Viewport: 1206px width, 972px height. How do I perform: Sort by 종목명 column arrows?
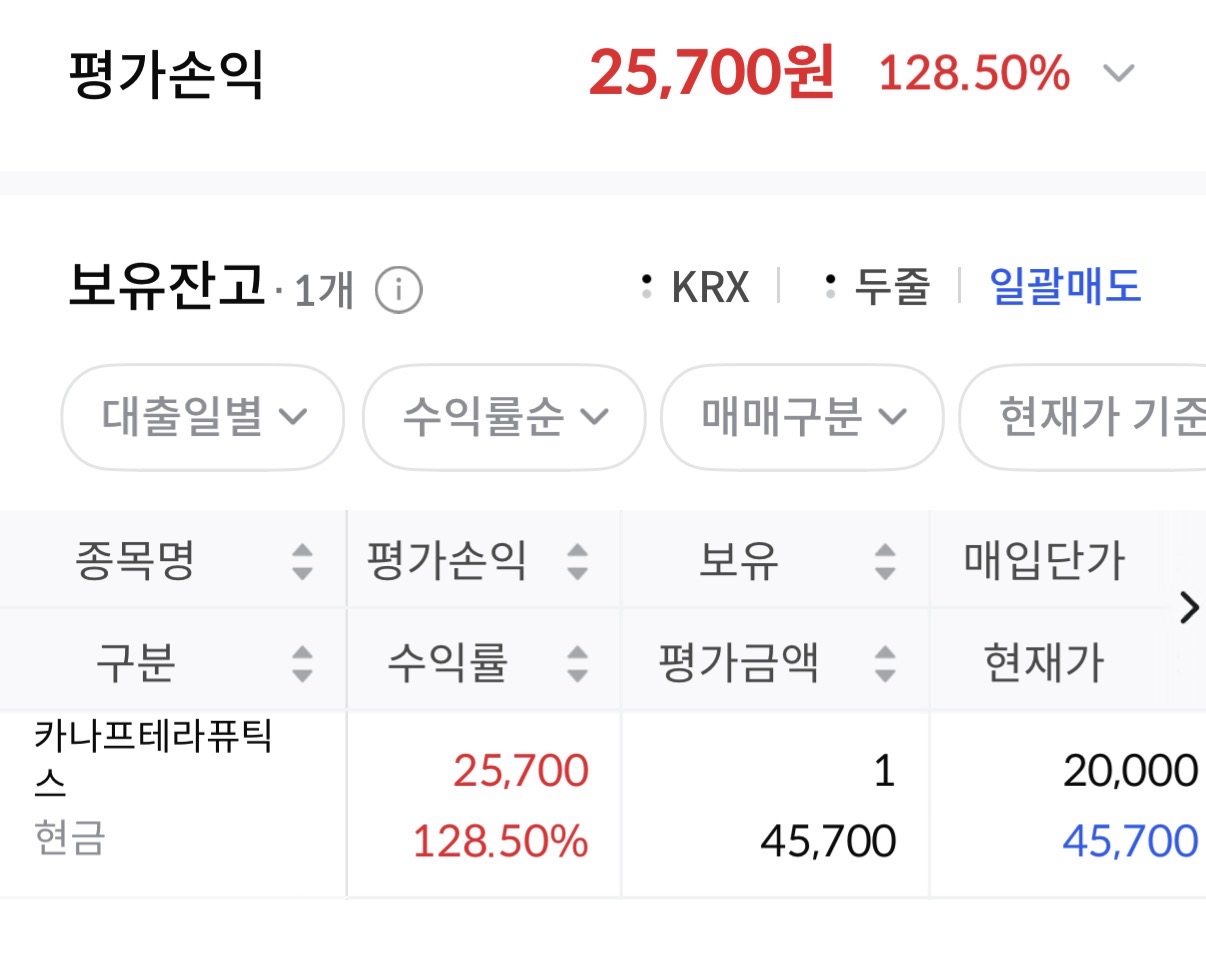tap(302, 561)
